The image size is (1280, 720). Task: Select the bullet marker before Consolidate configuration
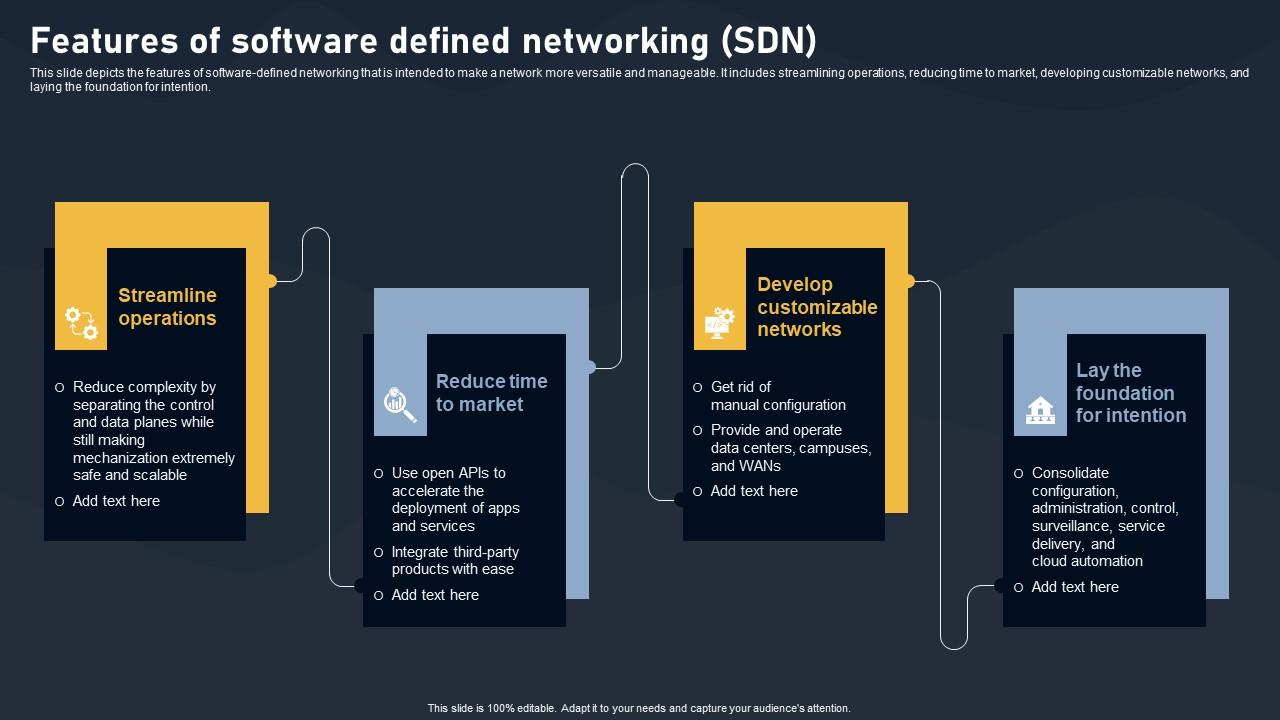(1018, 474)
